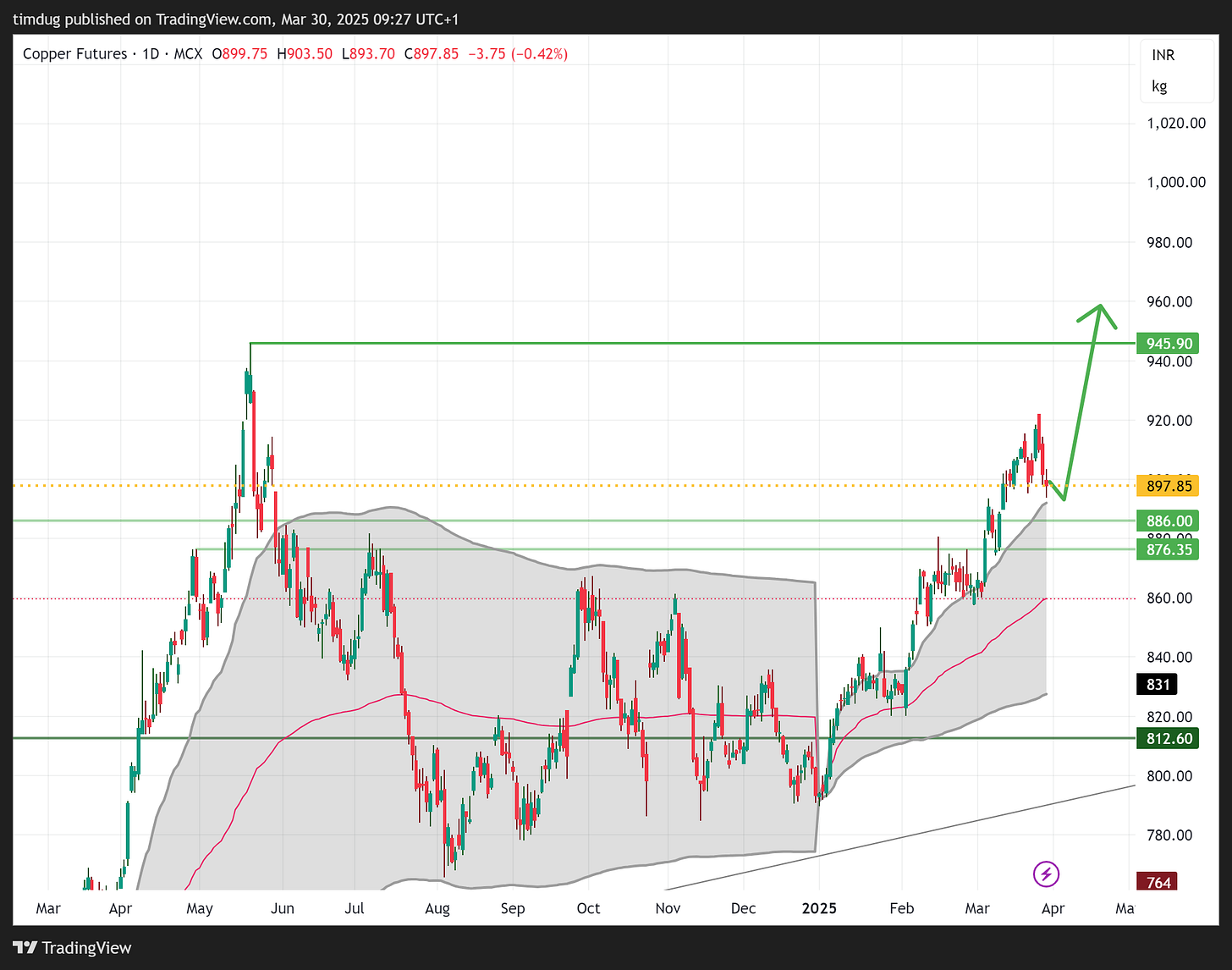Click the 945.90 price label

1169,344
